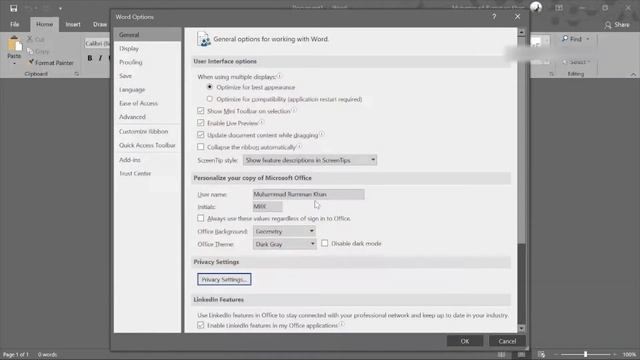
Task: Click the info icon next to LinkedIn features checkbox
Action: 342,324
